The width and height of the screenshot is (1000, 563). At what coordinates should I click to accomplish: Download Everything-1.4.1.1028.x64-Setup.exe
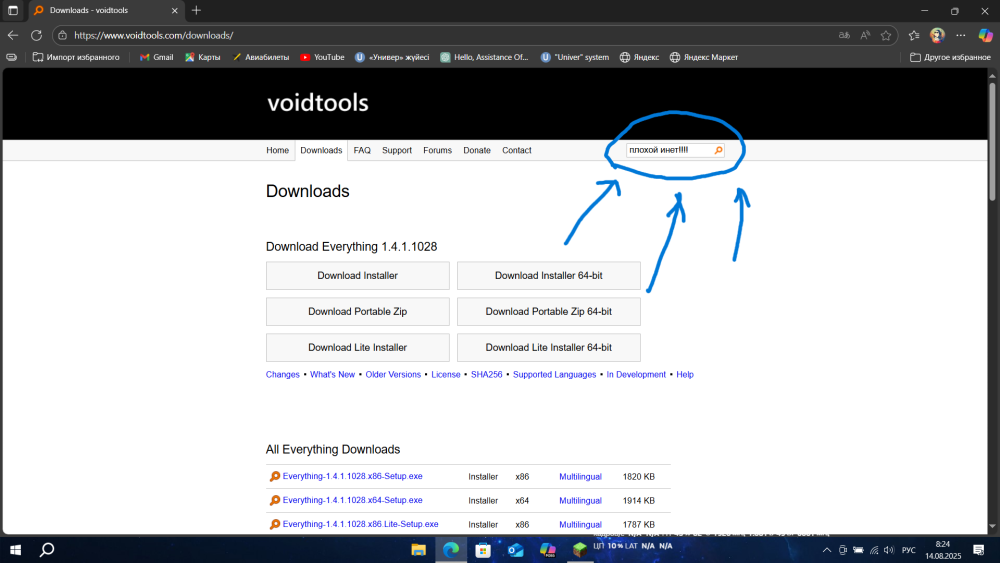352,501
